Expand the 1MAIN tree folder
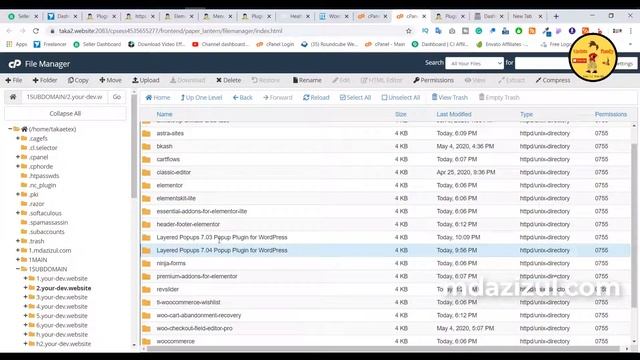Image resolution: width=640 pixels, height=360 pixels. (18, 260)
